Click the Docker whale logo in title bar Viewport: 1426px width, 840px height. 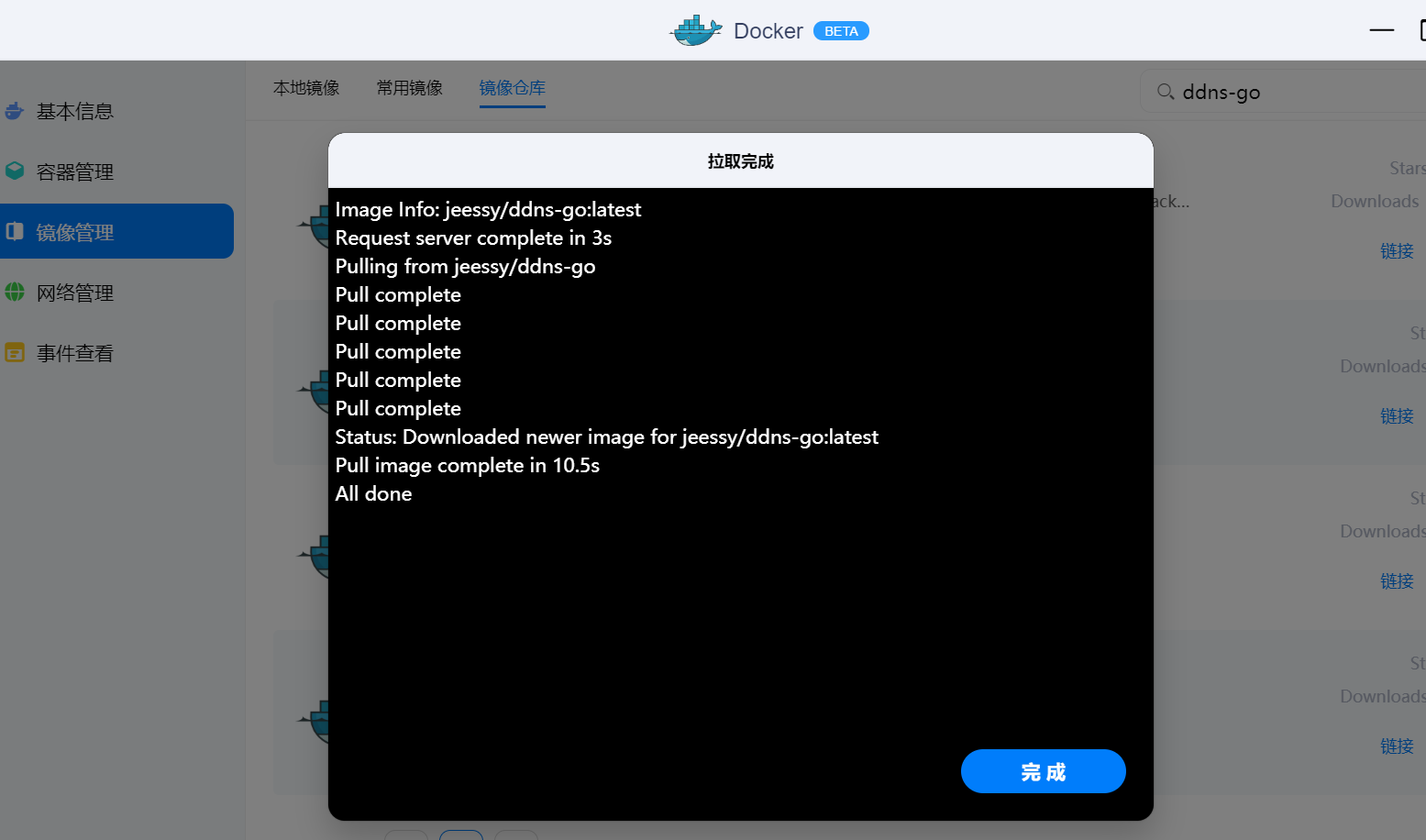coord(696,31)
